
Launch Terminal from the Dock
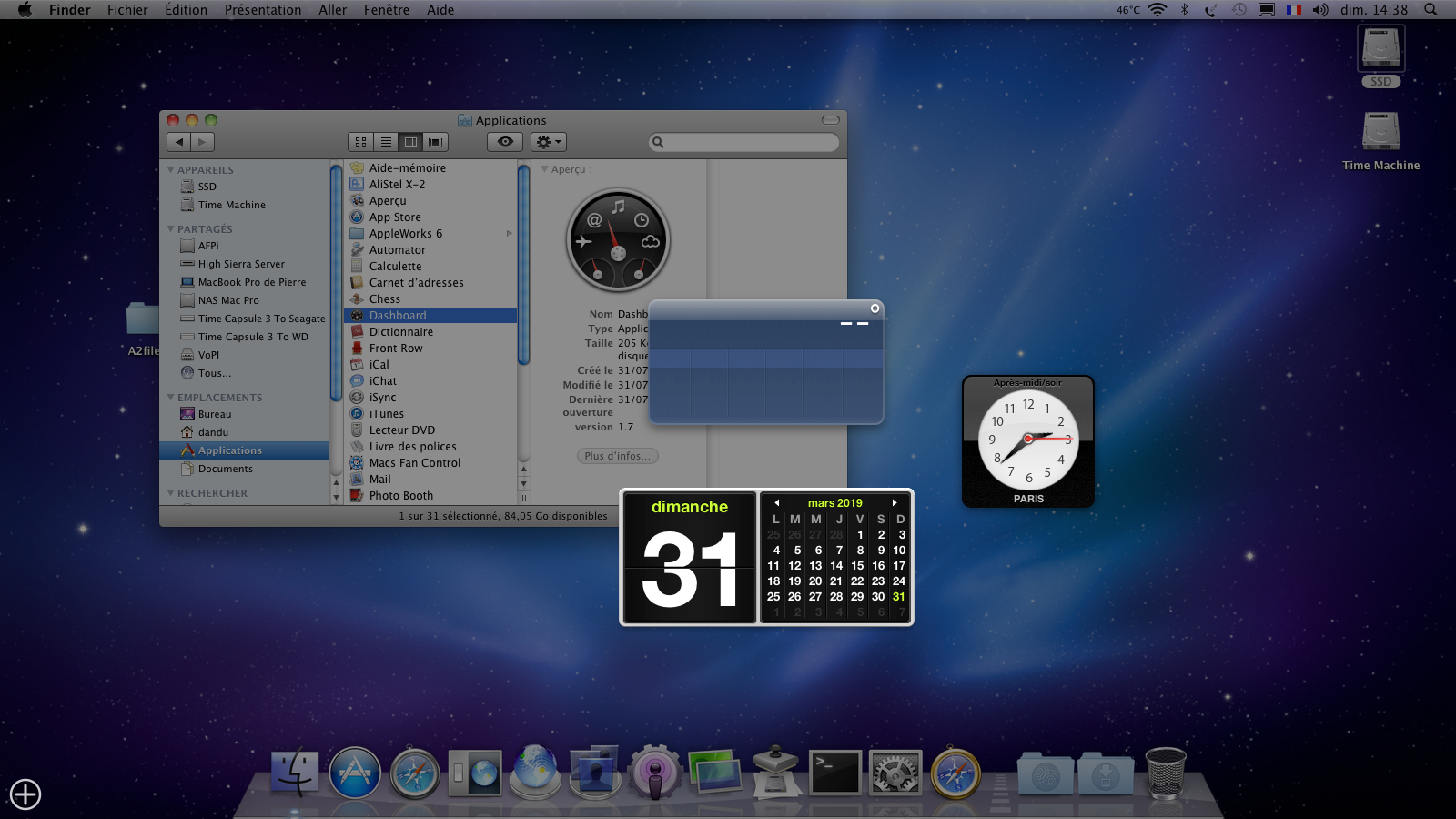click(x=835, y=773)
